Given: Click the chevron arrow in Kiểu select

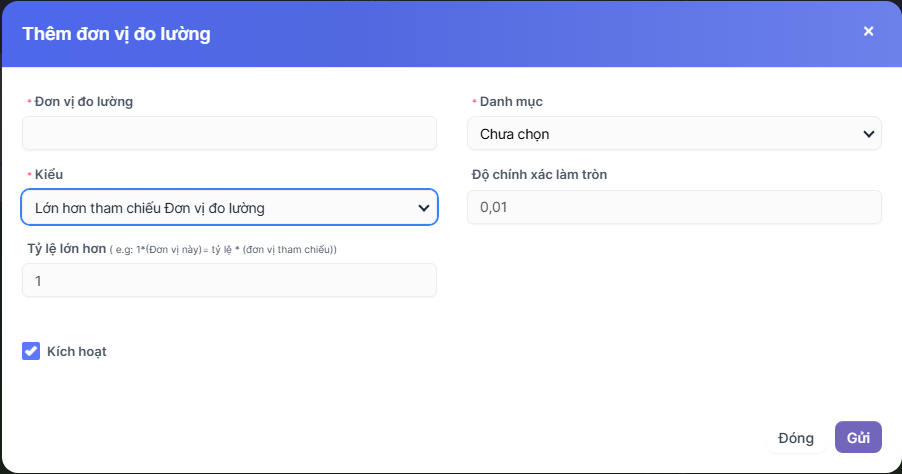Looking at the screenshot, I should coord(423,207).
